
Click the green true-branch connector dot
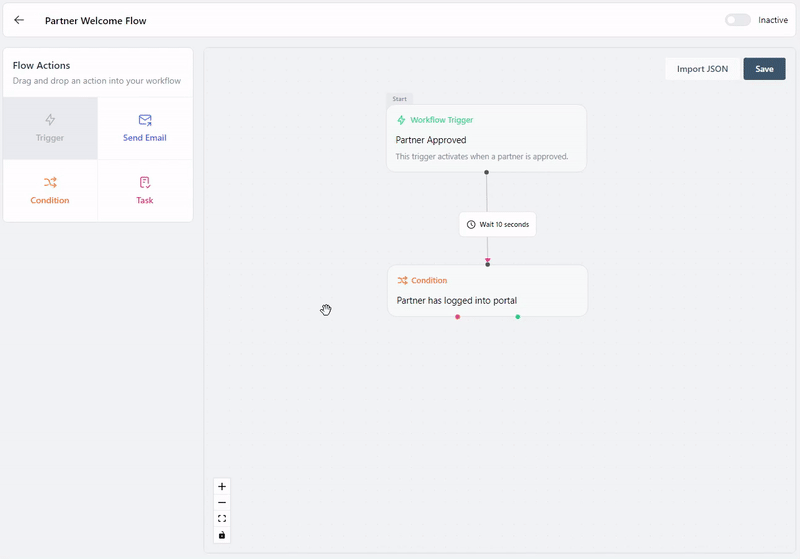pyautogui.click(x=517, y=317)
